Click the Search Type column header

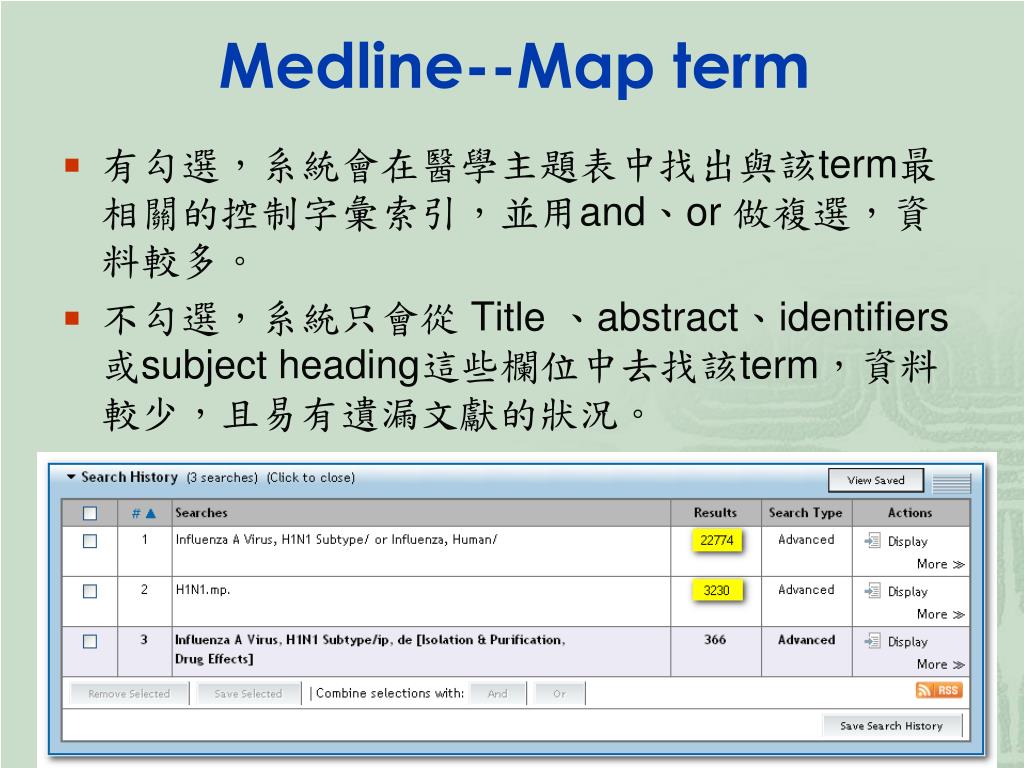806,513
